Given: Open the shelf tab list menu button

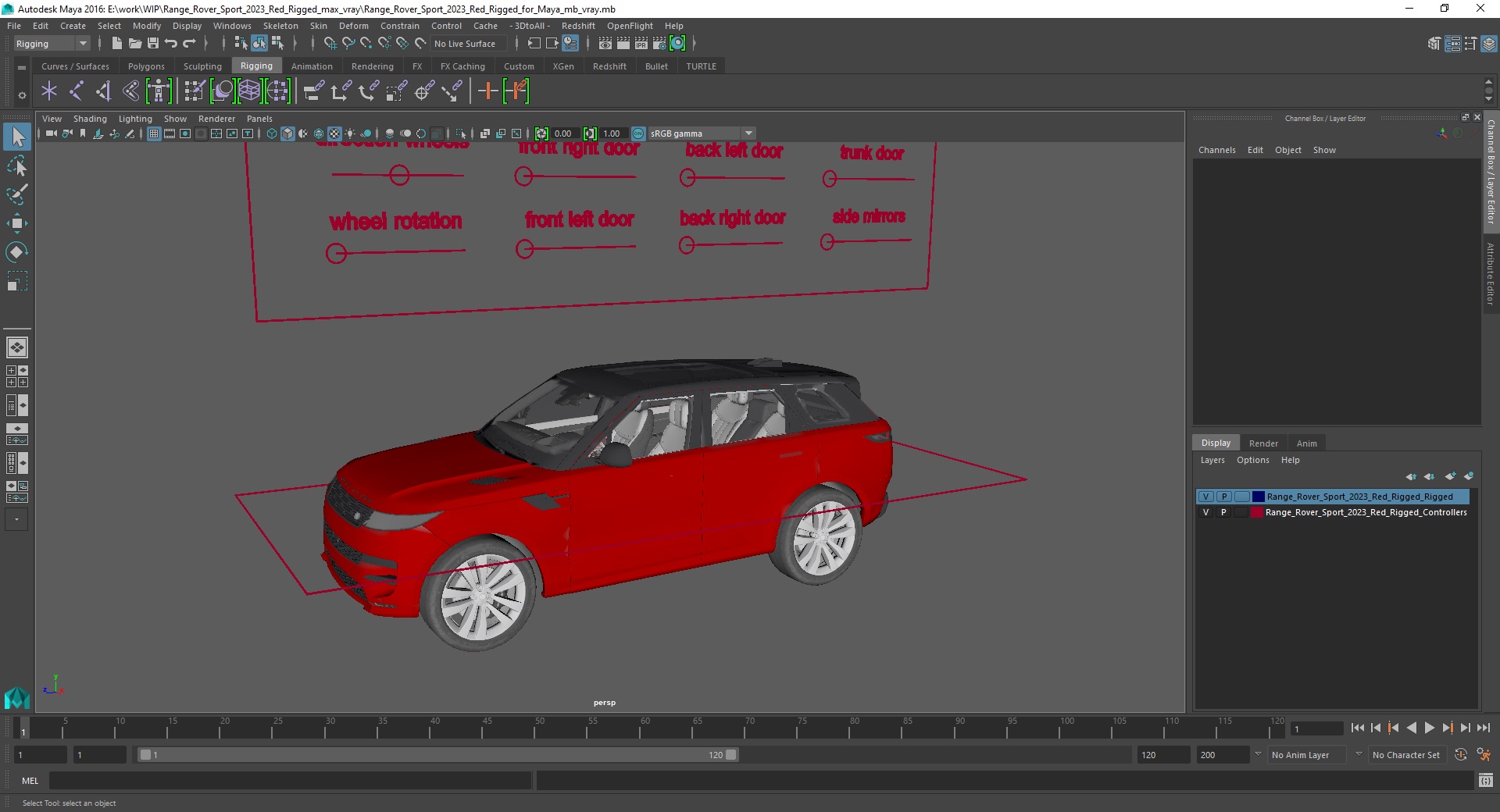Looking at the screenshot, I should (x=22, y=67).
